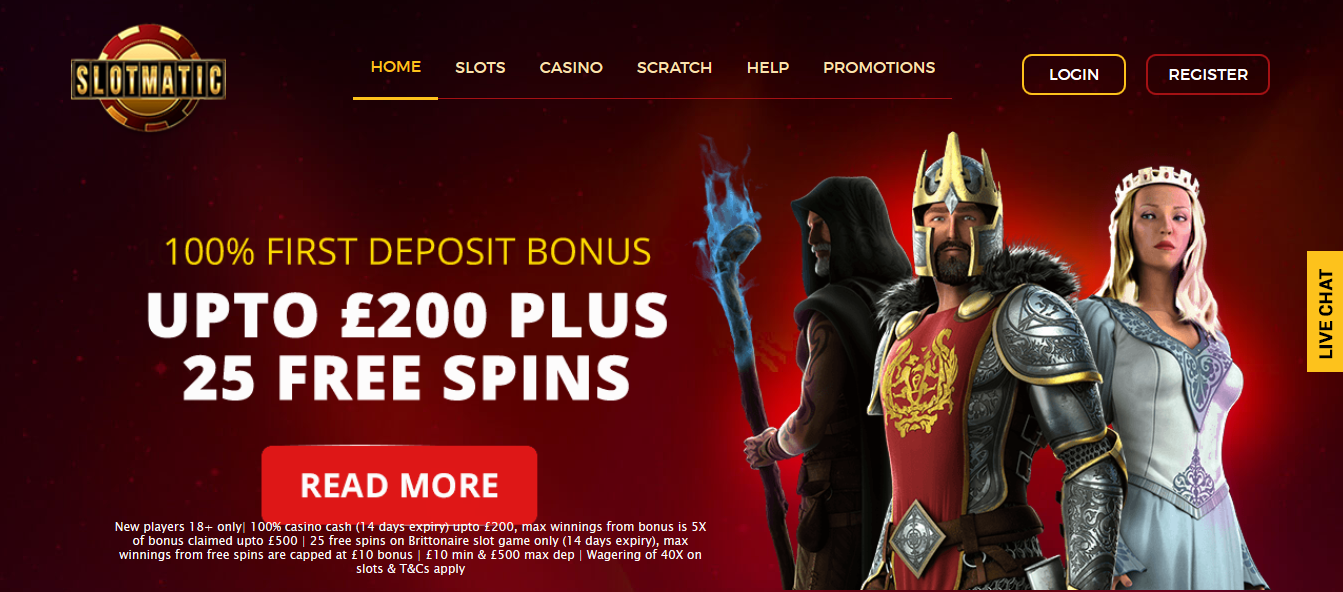Open the HELP page
1343x592 pixels.
(x=768, y=68)
